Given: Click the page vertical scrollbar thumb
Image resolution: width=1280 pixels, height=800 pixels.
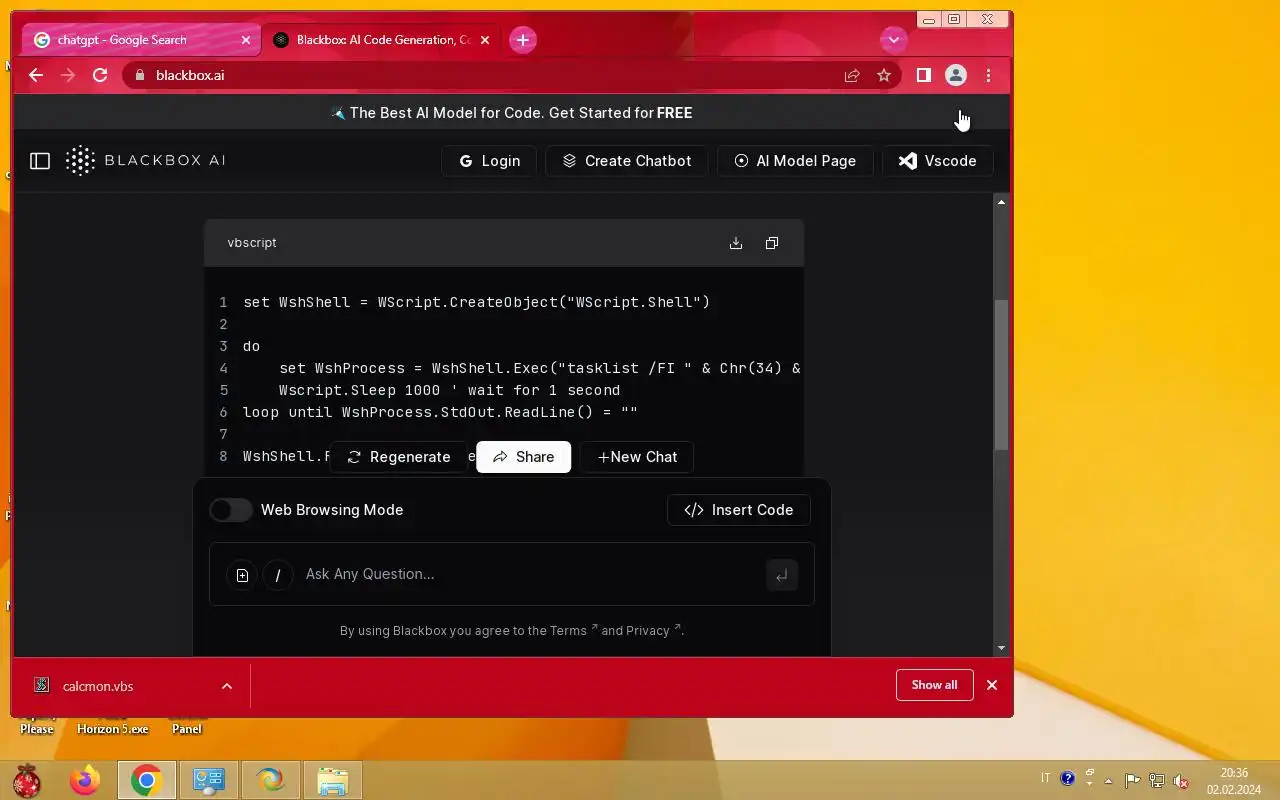Looking at the screenshot, I should 1002,374.
